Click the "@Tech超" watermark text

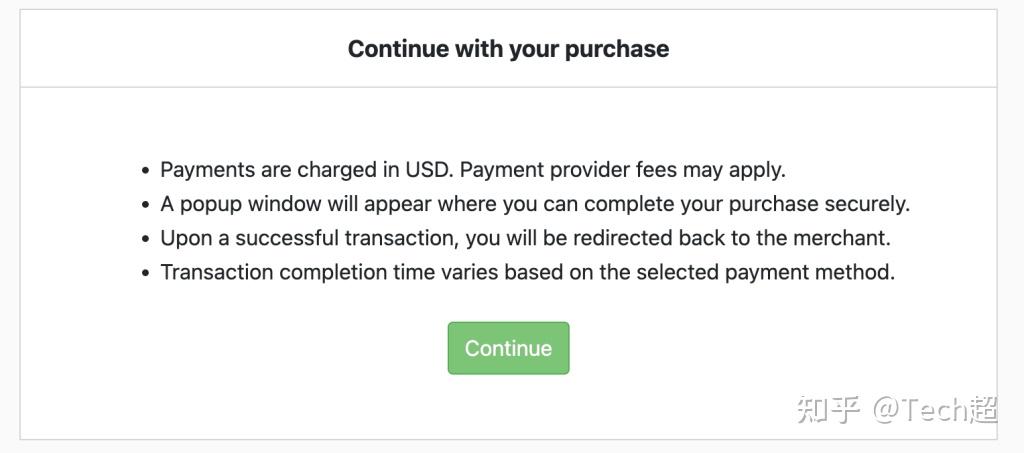(x=935, y=409)
